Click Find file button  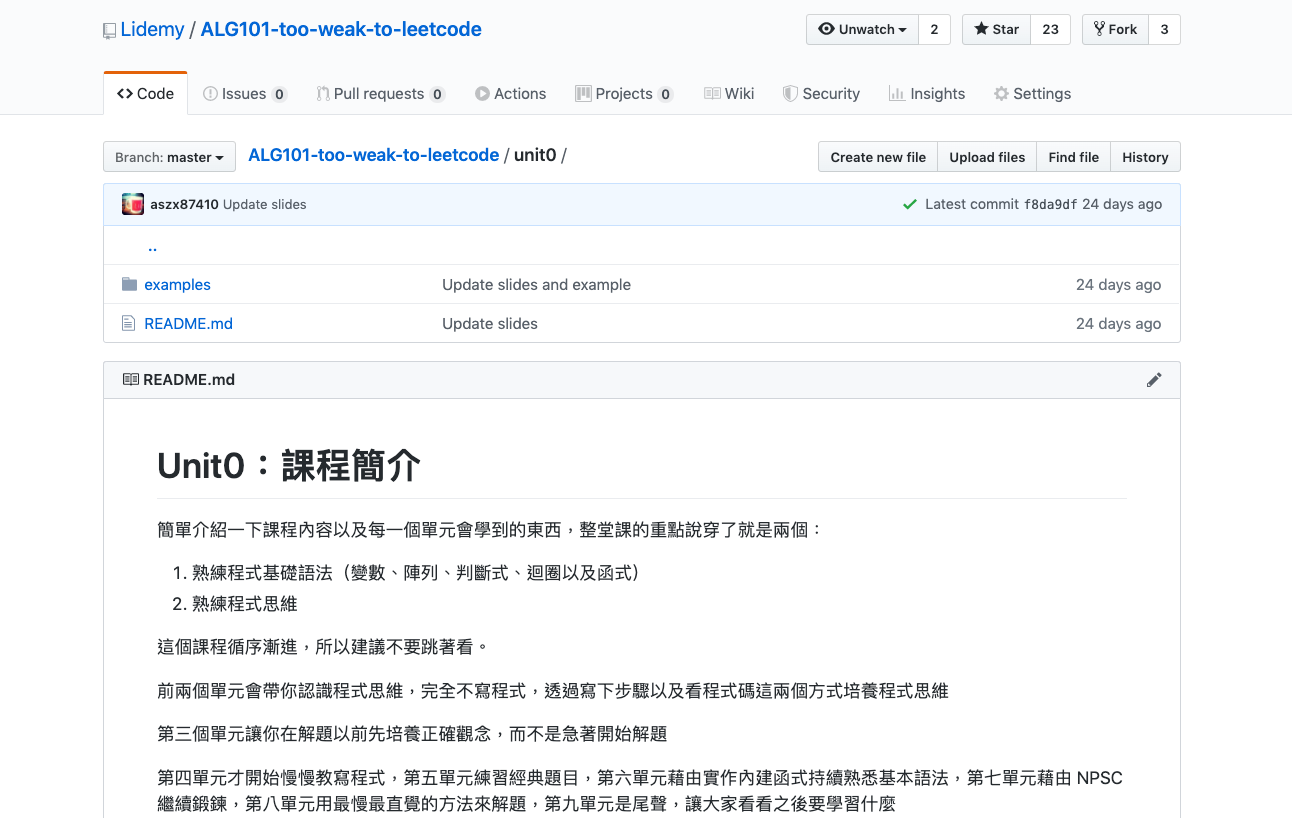point(1073,157)
